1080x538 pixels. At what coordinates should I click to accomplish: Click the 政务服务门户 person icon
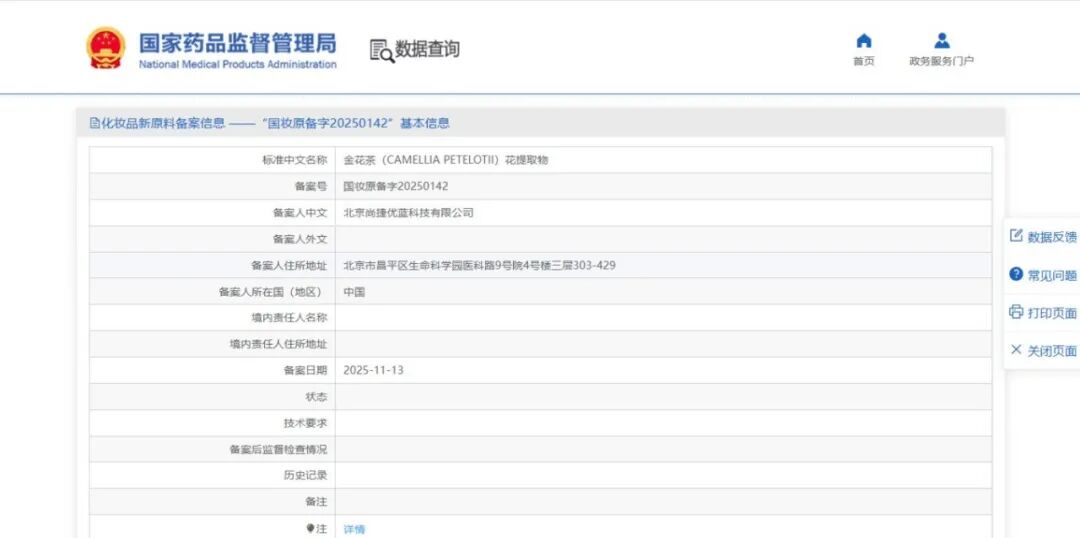pos(941,41)
